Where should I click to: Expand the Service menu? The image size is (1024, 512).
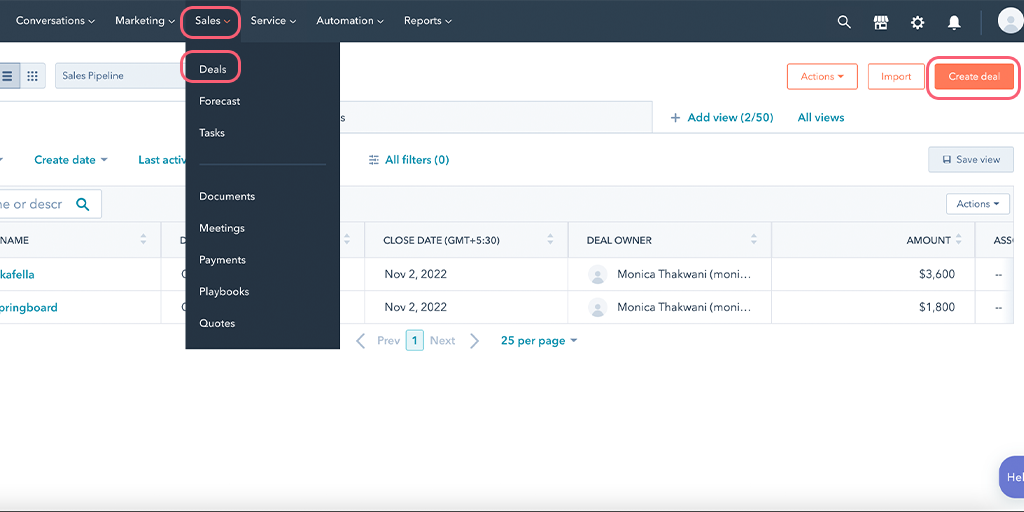pyautogui.click(x=273, y=21)
